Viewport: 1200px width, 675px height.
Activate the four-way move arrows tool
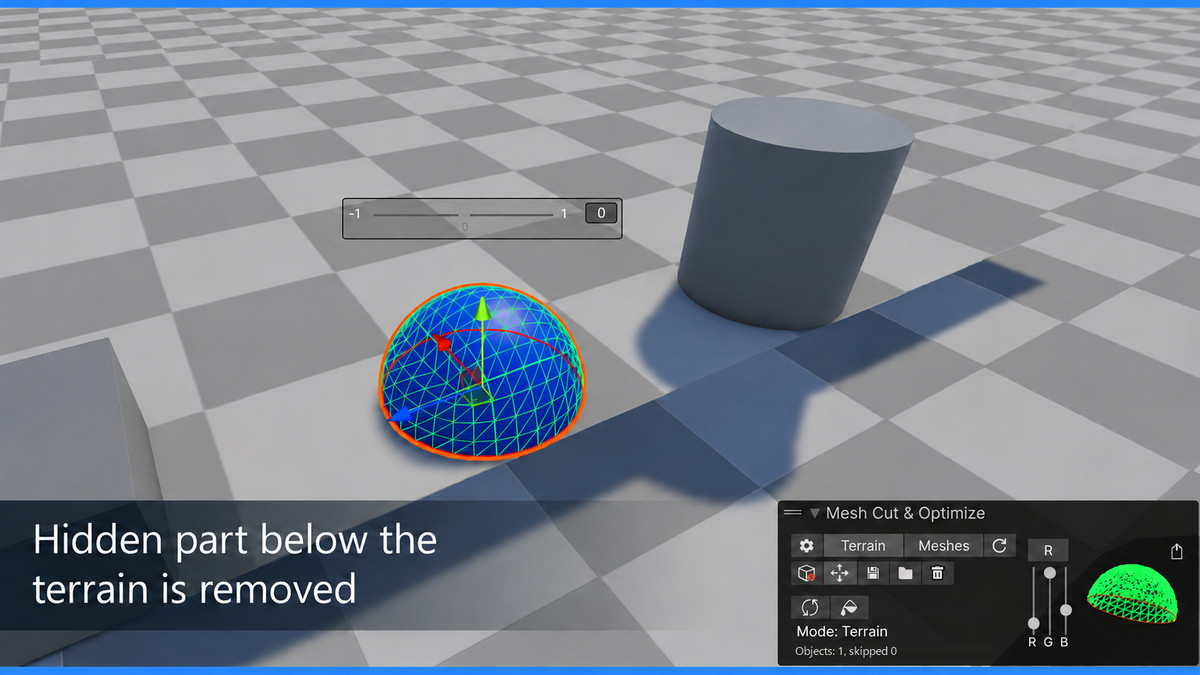pyautogui.click(x=839, y=573)
